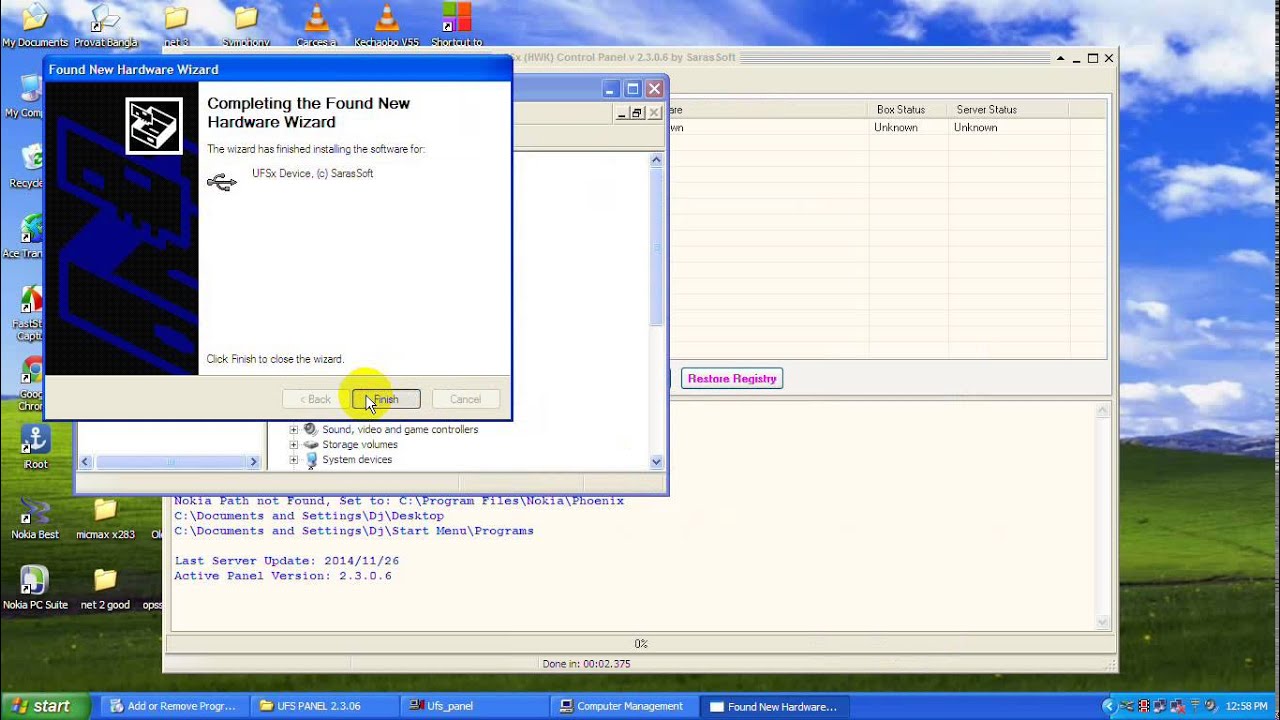Image resolution: width=1280 pixels, height=720 pixels.
Task: Select Sound, video and game controllers item
Action: [400, 429]
